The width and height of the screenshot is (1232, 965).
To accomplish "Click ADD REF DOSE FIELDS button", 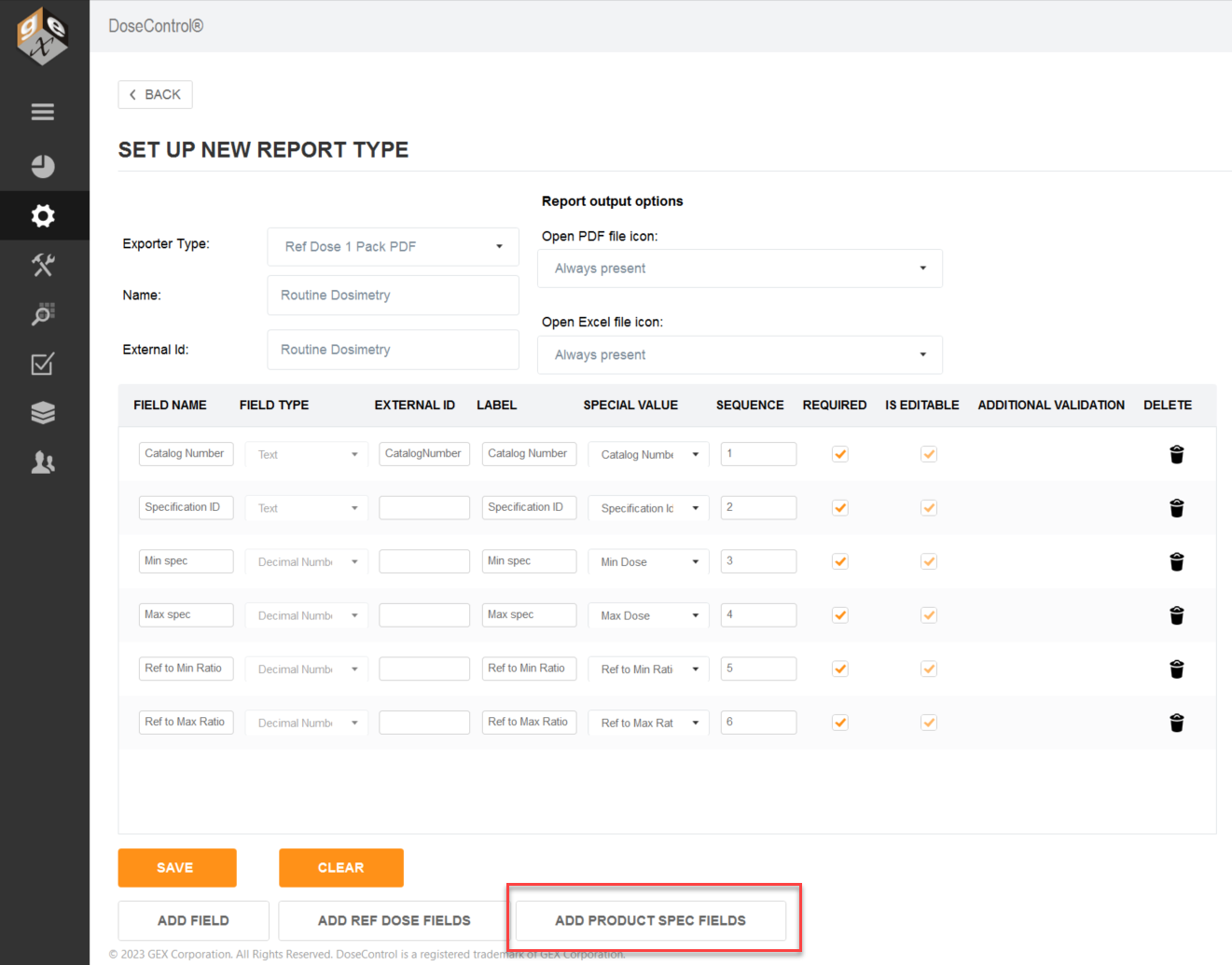I will (x=395, y=920).
